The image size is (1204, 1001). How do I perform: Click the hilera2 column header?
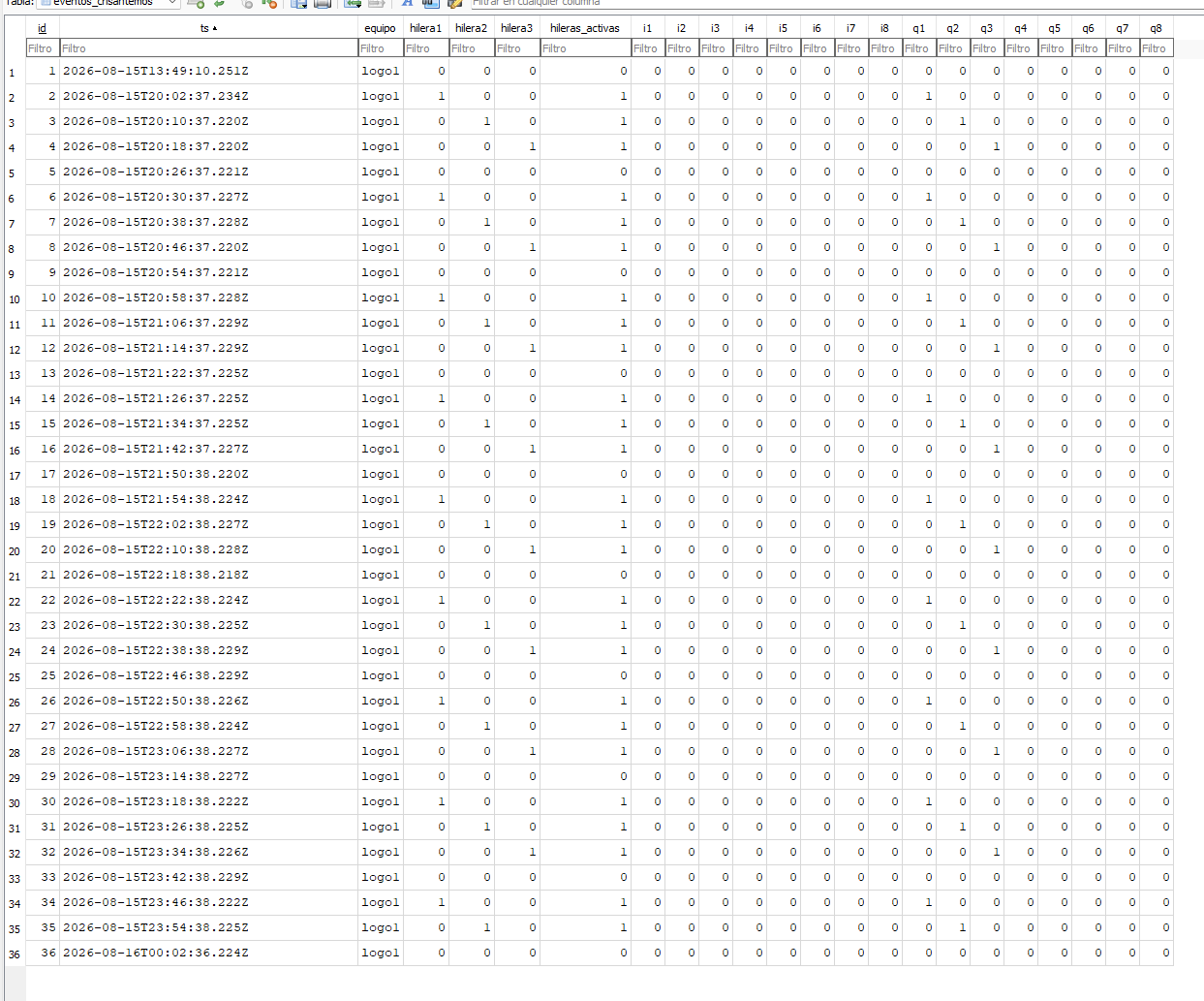471,28
